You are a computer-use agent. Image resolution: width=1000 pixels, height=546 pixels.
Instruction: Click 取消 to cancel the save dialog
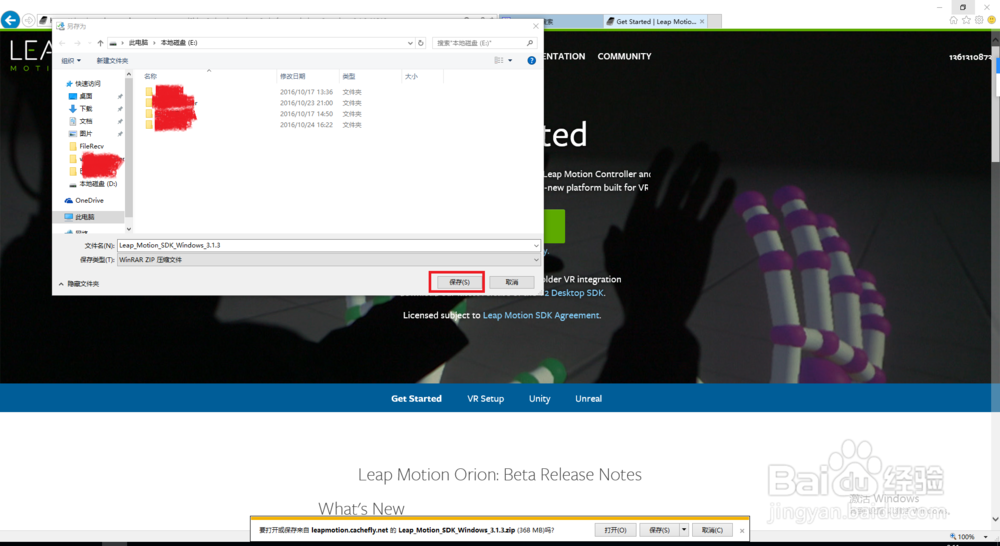tap(511, 282)
